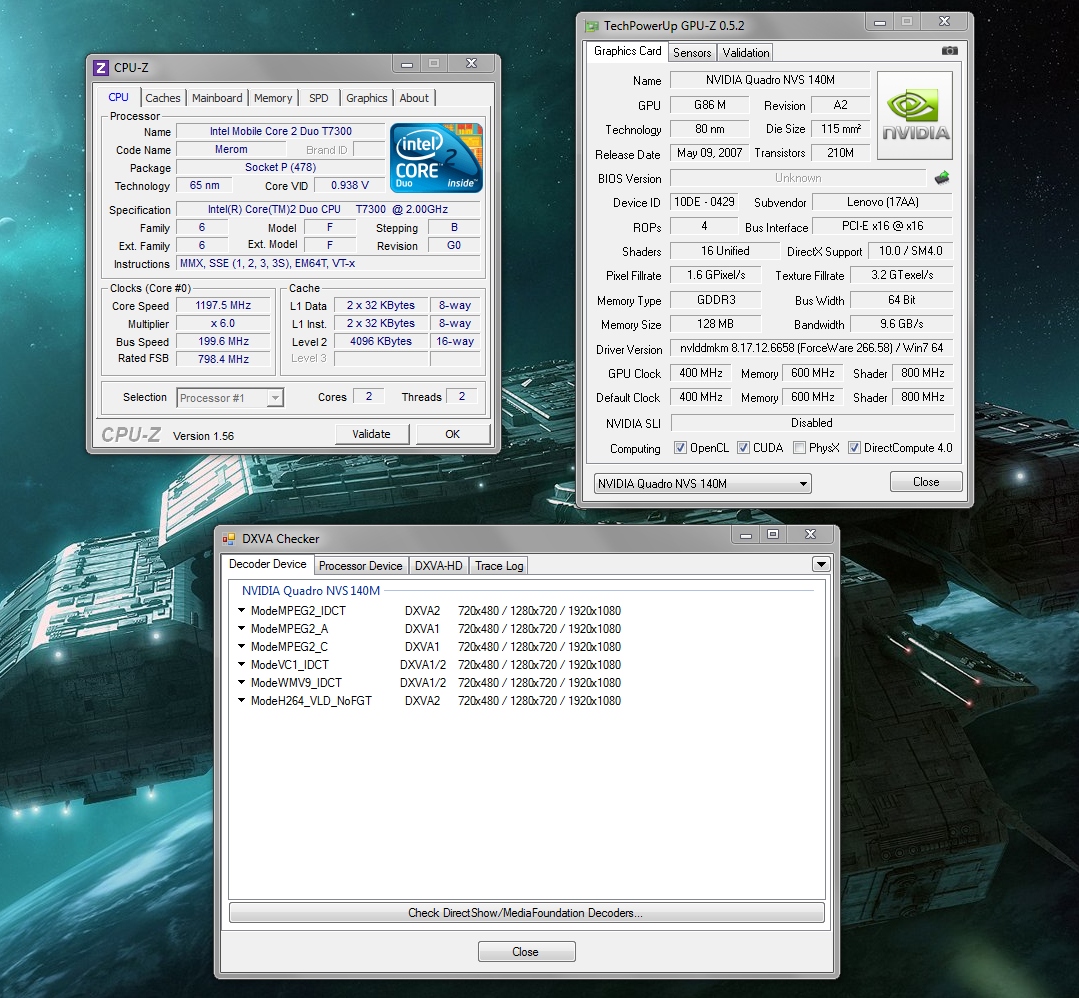Expand the ModeVC1_IDCT entry

pos(242,663)
